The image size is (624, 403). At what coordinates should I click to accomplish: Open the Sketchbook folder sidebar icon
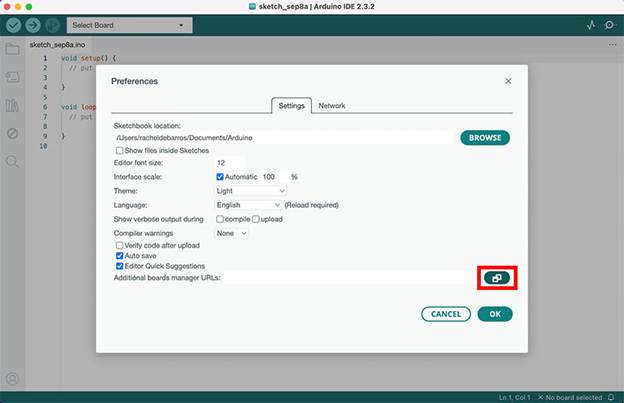(x=13, y=49)
